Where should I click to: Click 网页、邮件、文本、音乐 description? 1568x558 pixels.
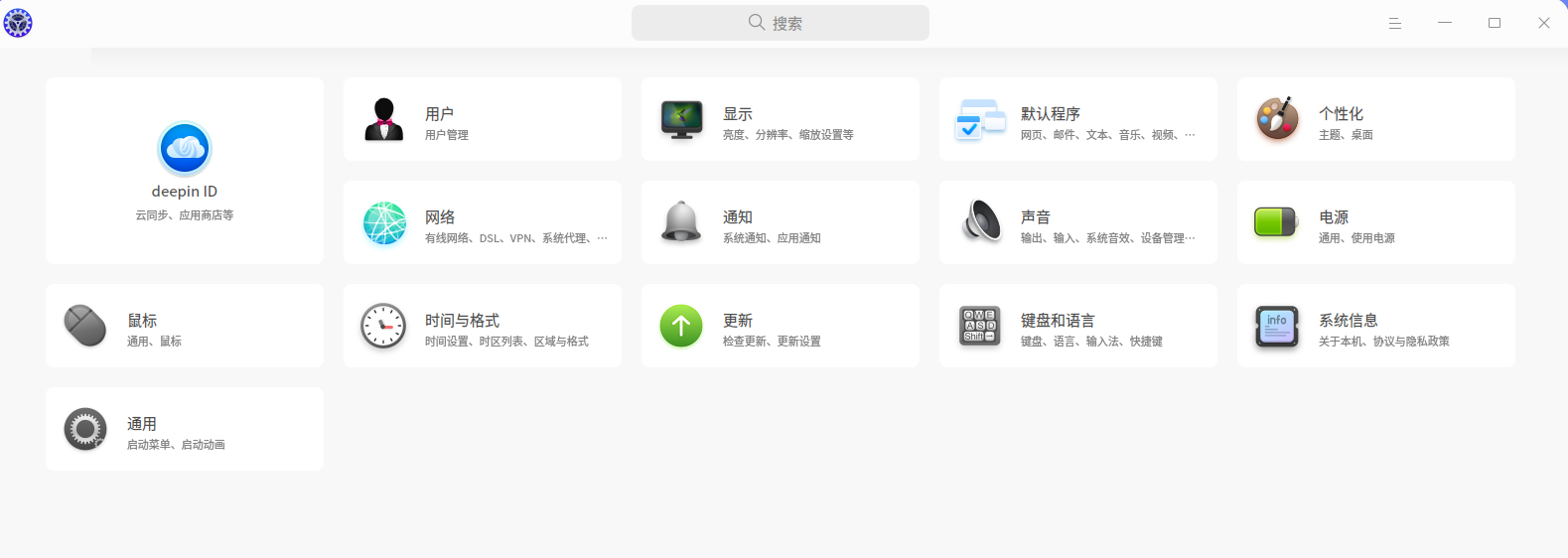1108,135
